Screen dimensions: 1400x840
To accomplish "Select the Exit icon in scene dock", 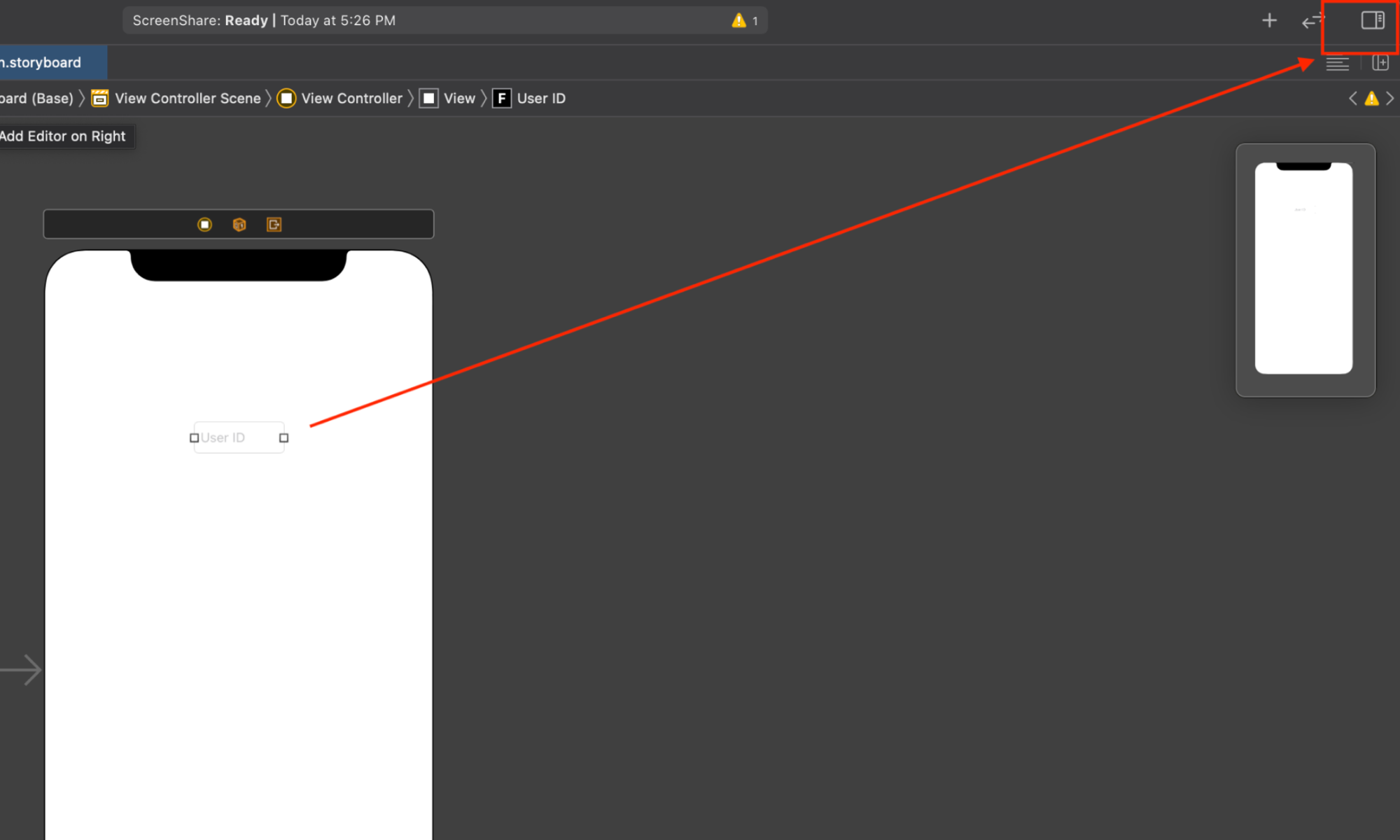I will pos(274,225).
